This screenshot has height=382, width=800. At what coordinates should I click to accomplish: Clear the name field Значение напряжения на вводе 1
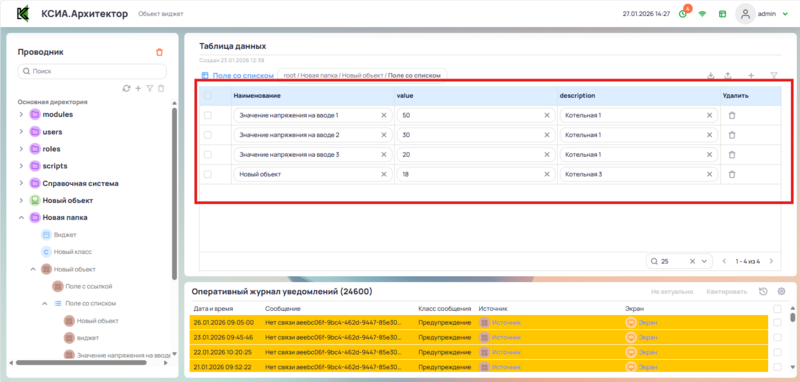[384, 115]
